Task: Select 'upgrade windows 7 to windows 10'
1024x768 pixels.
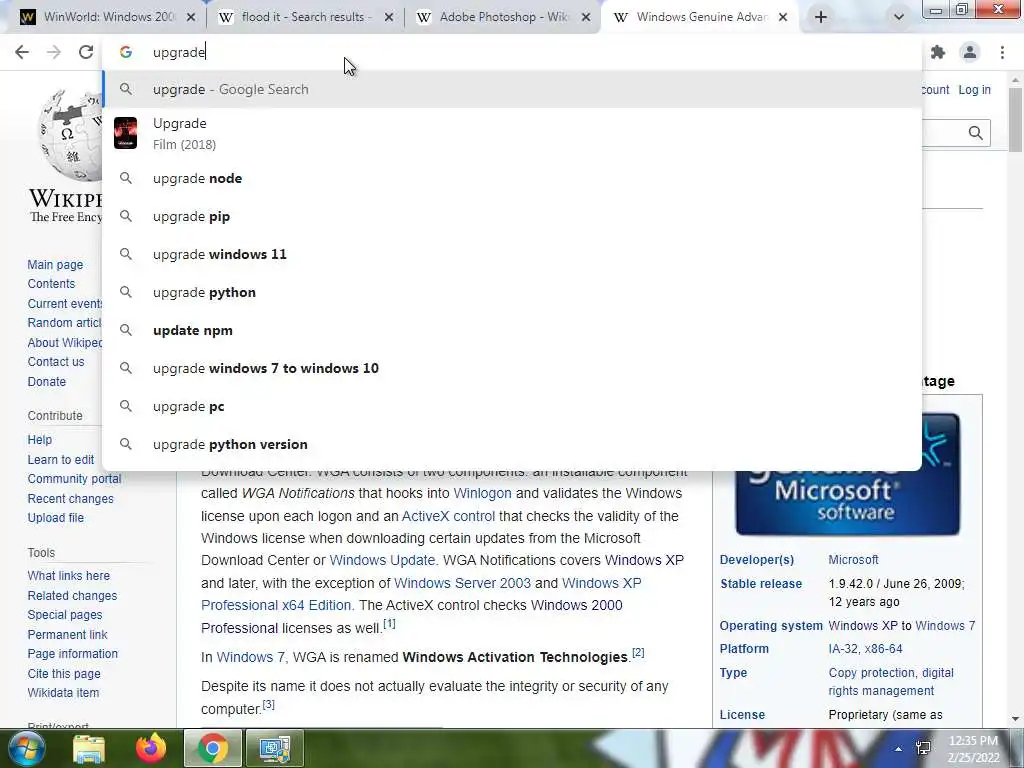Action: coord(512,368)
